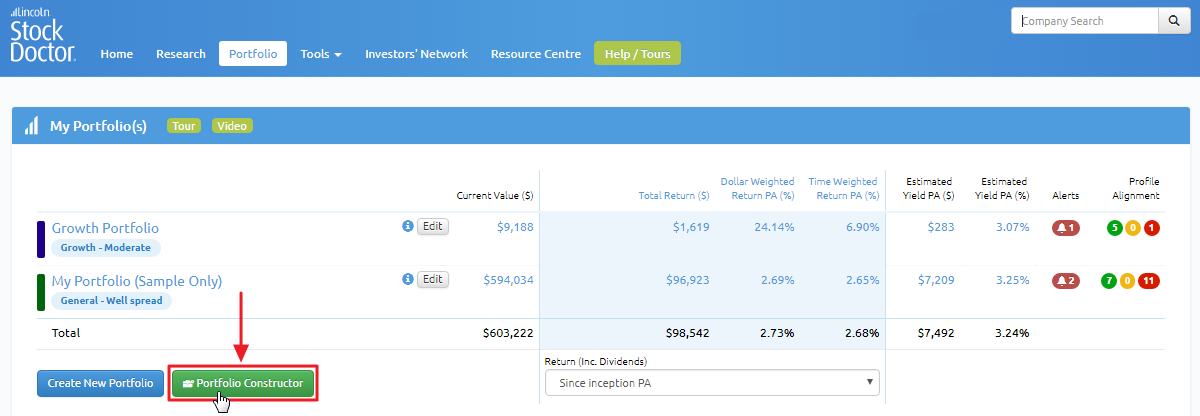Open the Research menu

click(181, 54)
